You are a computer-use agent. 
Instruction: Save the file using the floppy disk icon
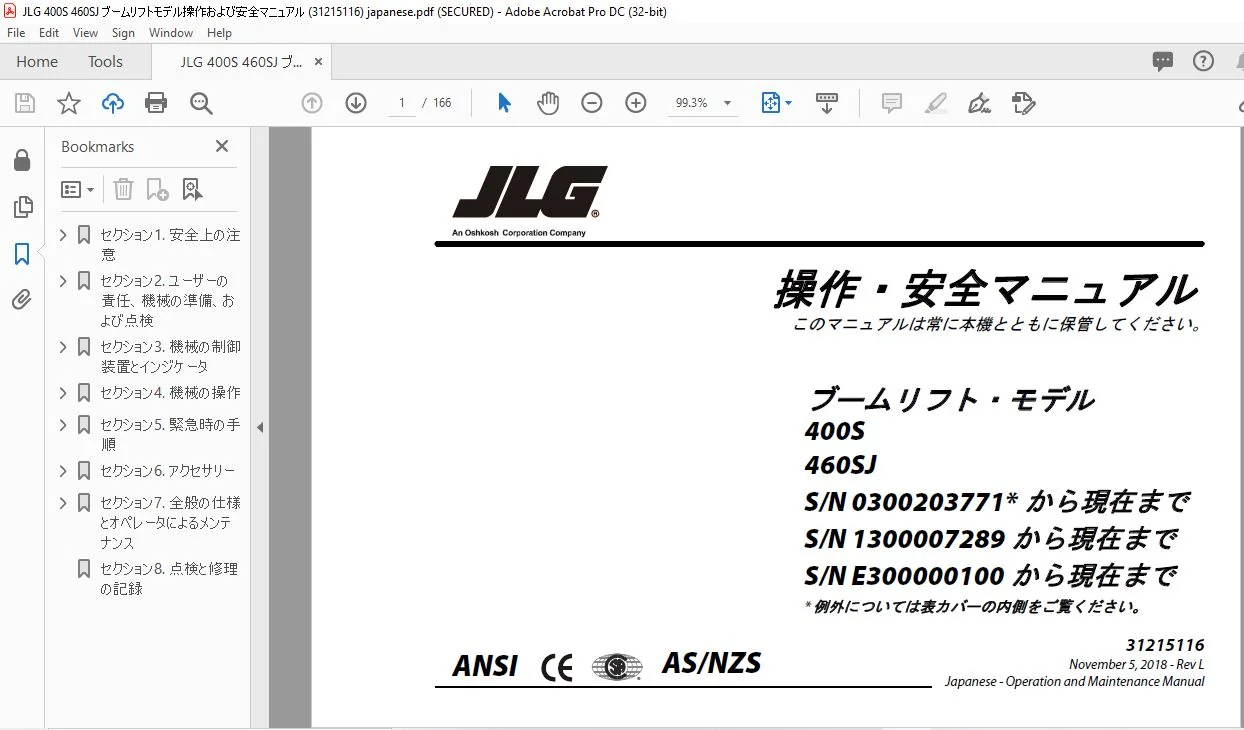25,103
